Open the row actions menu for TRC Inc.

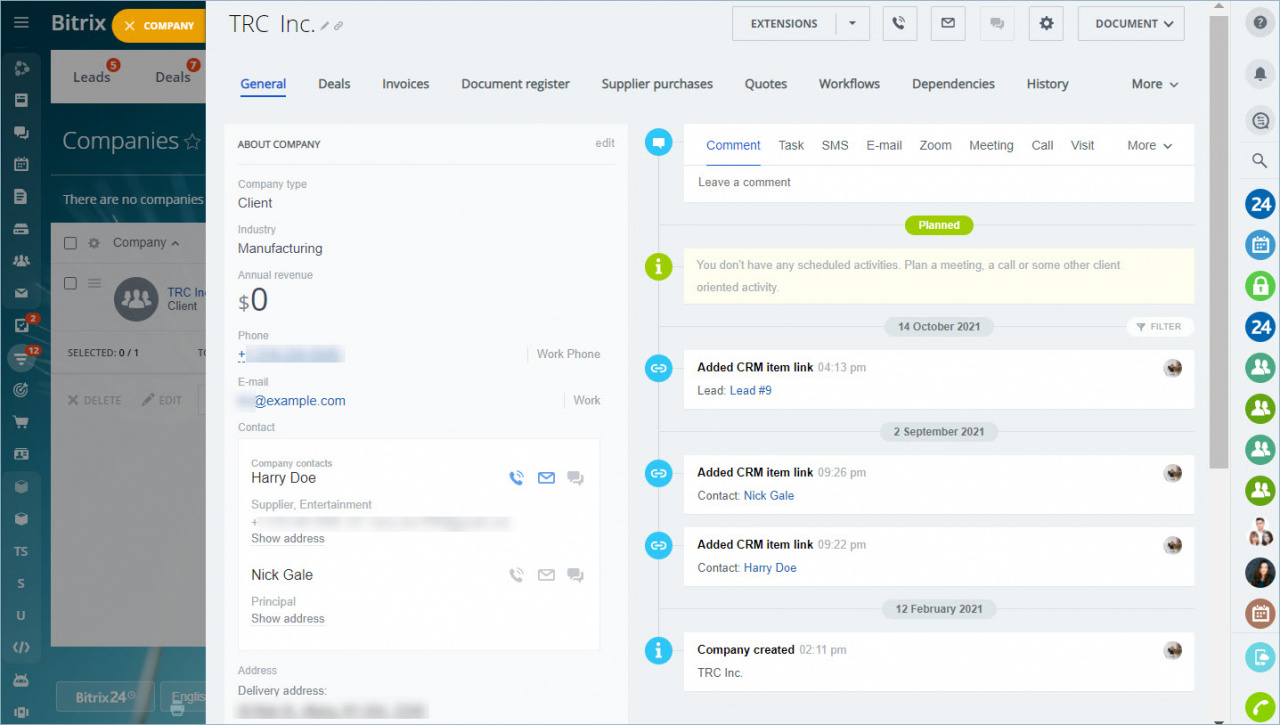[95, 284]
